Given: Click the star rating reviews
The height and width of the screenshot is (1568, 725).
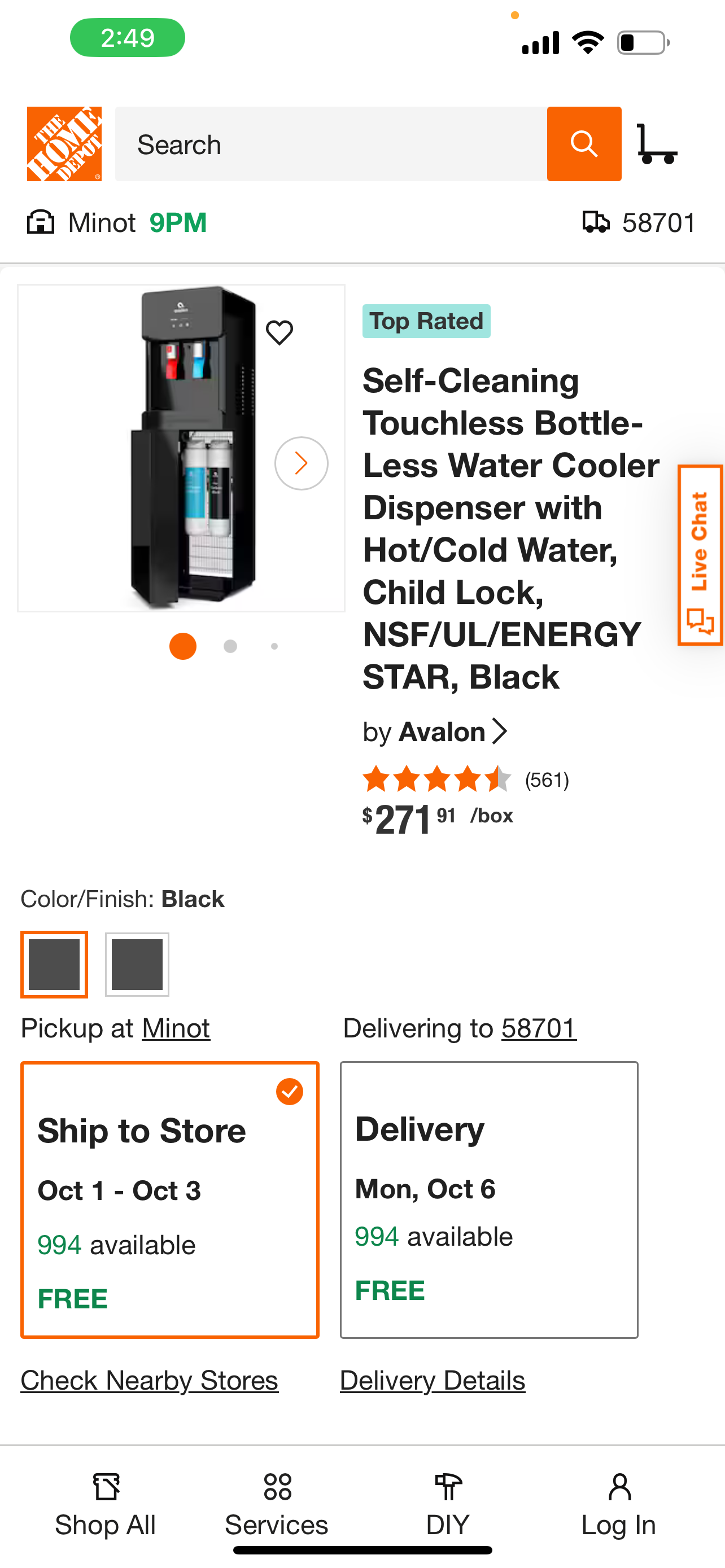Looking at the screenshot, I should [x=465, y=779].
